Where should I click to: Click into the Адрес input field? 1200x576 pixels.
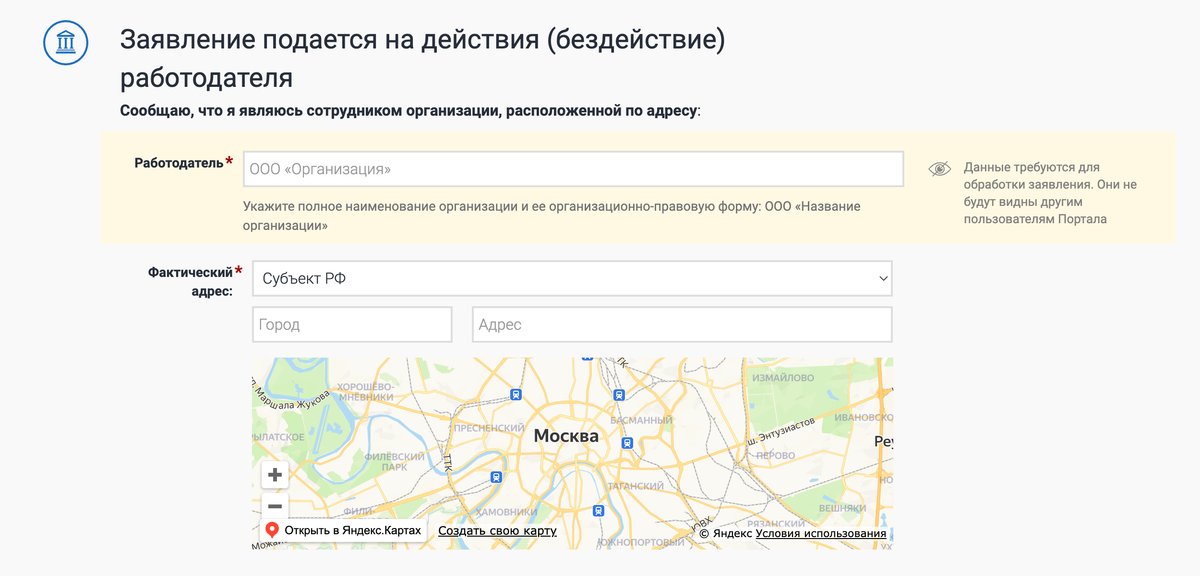click(681, 325)
